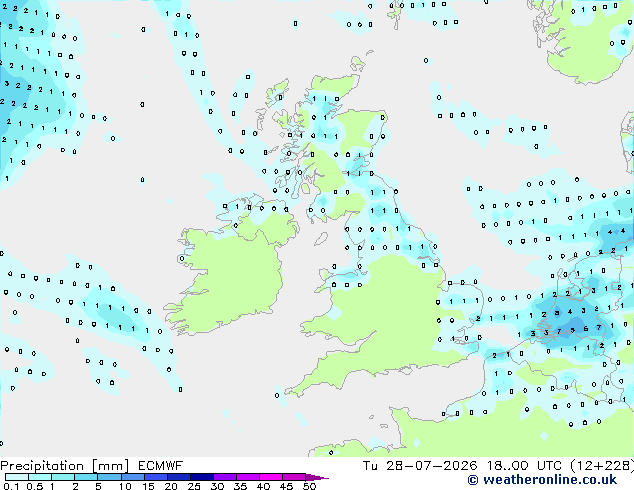This screenshot has height=490, width=634.
Task: Pick the 15–20 mm legend swatch
Action: point(155,477)
